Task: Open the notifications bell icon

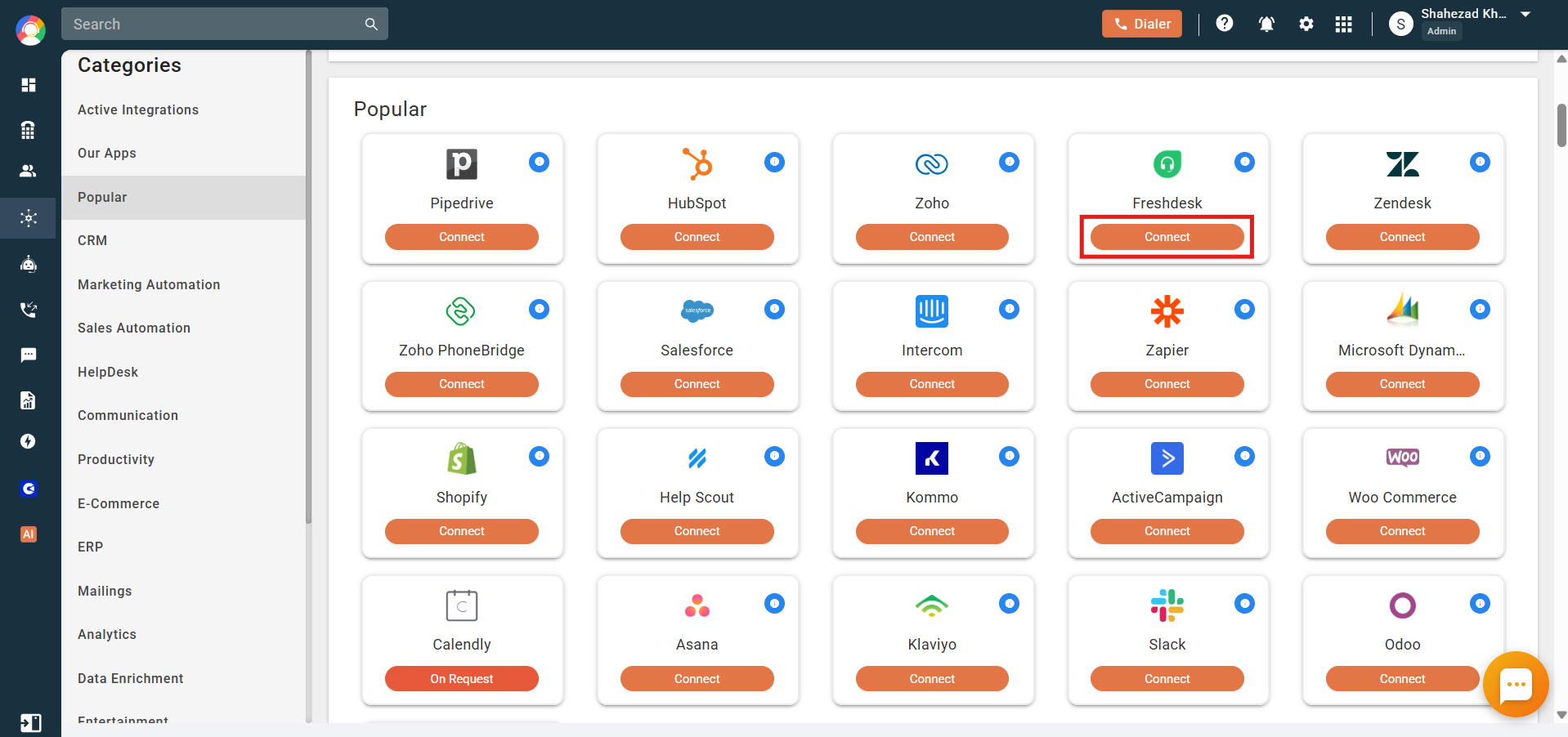Action: point(1266,25)
